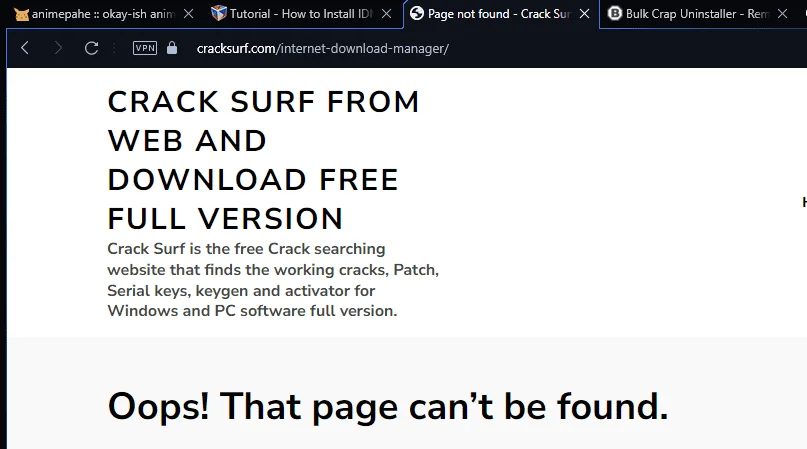Close the animepahe tab
This screenshot has width=807, height=449.
point(189,14)
